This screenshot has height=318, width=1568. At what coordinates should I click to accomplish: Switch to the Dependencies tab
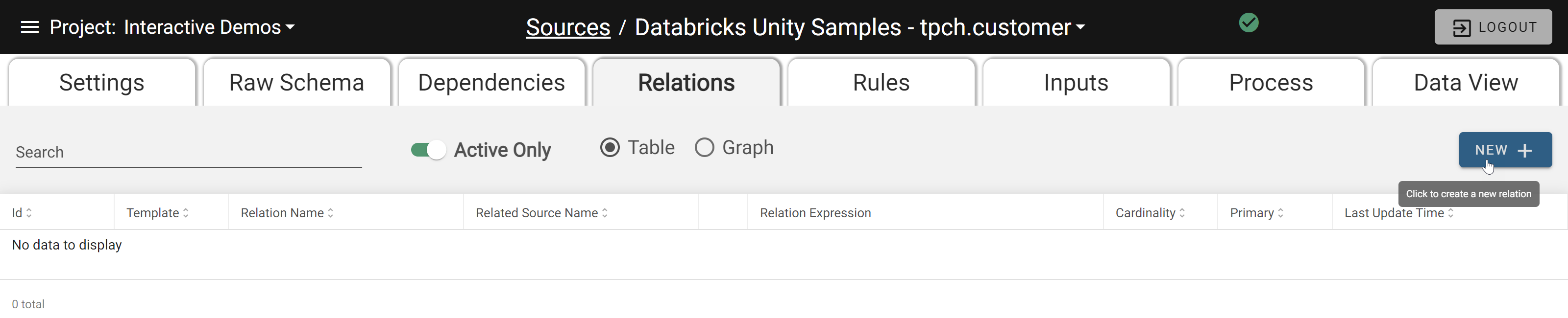click(492, 83)
